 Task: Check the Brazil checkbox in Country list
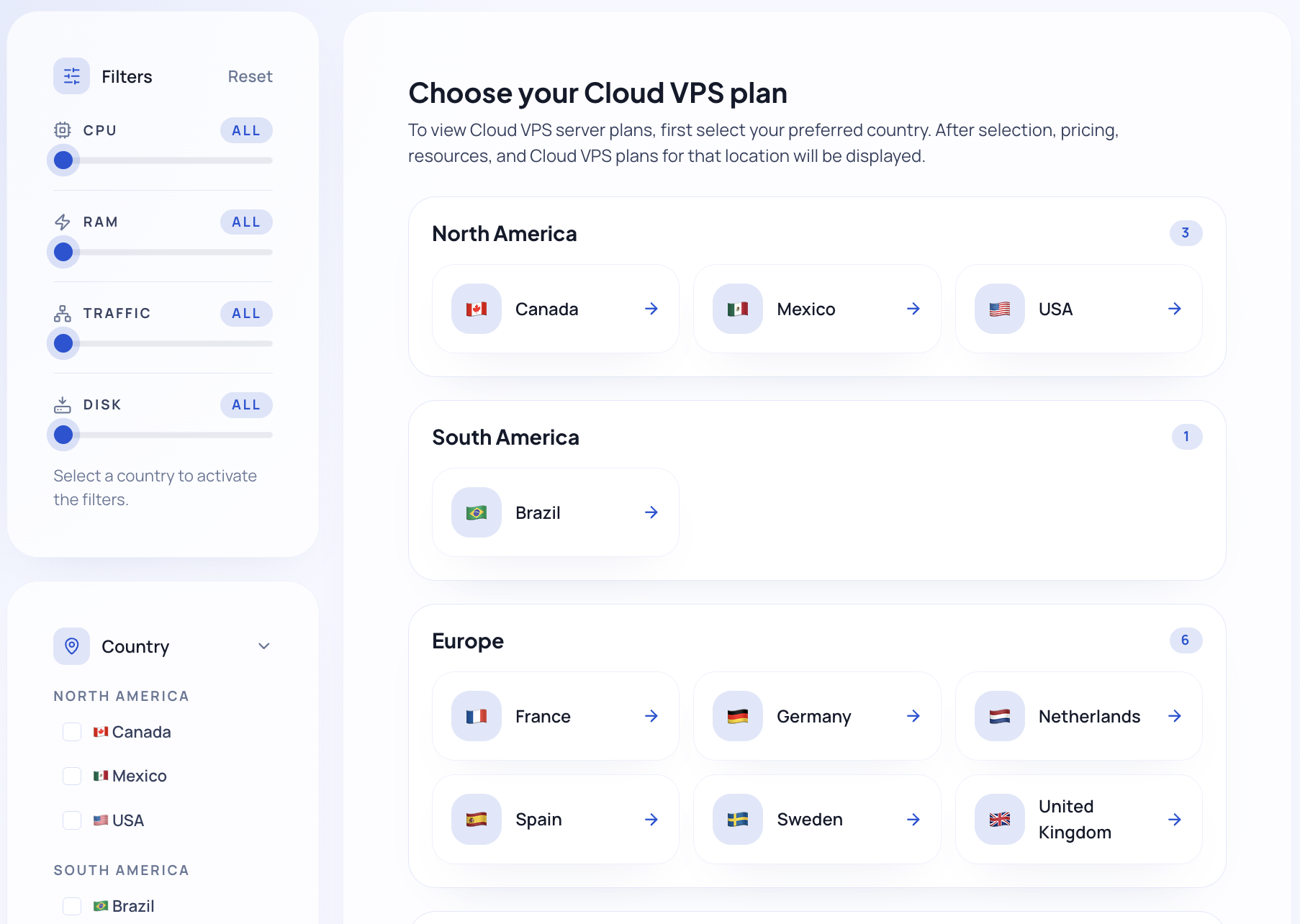coord(72,906)
